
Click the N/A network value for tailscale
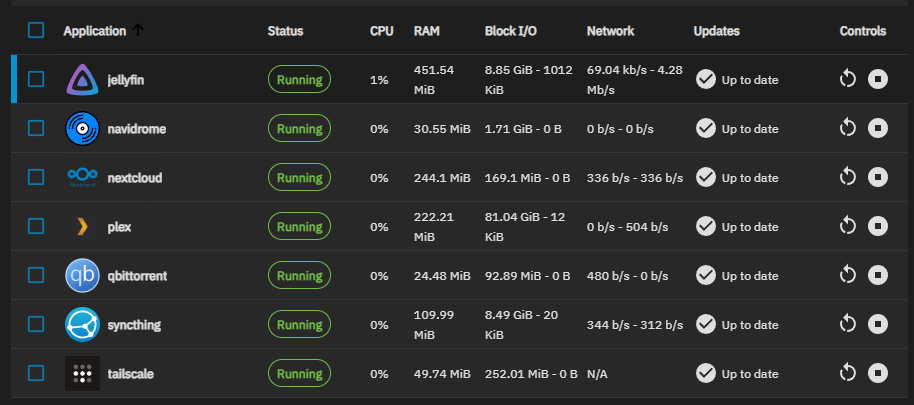pos(597,374)
